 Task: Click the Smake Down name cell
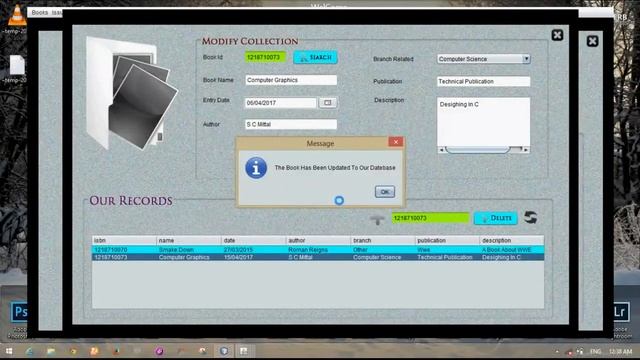point(189,249)
